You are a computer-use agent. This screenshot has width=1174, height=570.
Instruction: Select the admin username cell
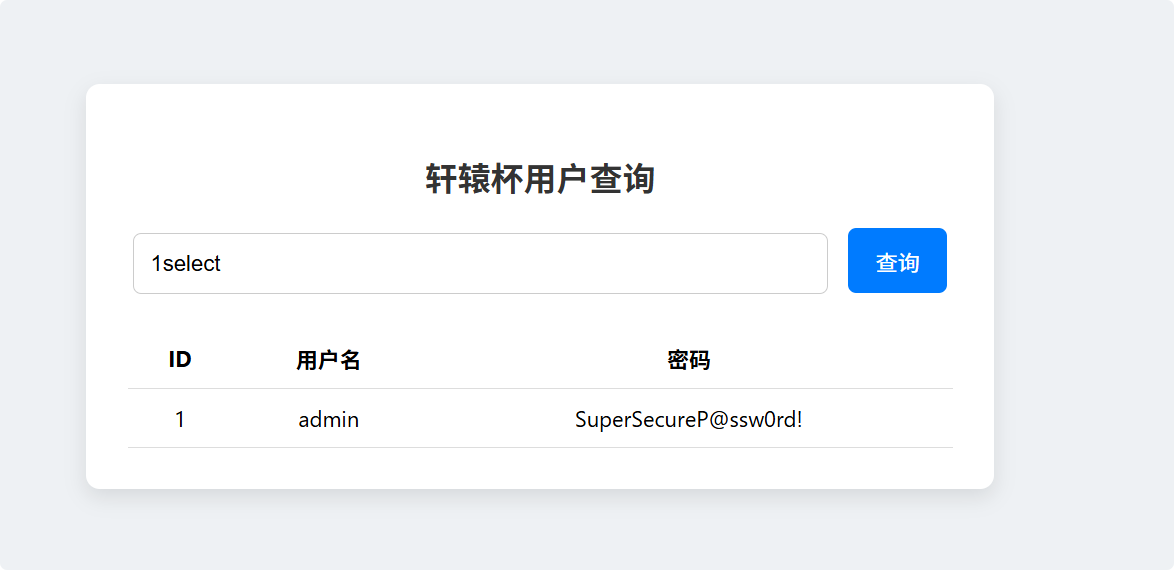329,419
